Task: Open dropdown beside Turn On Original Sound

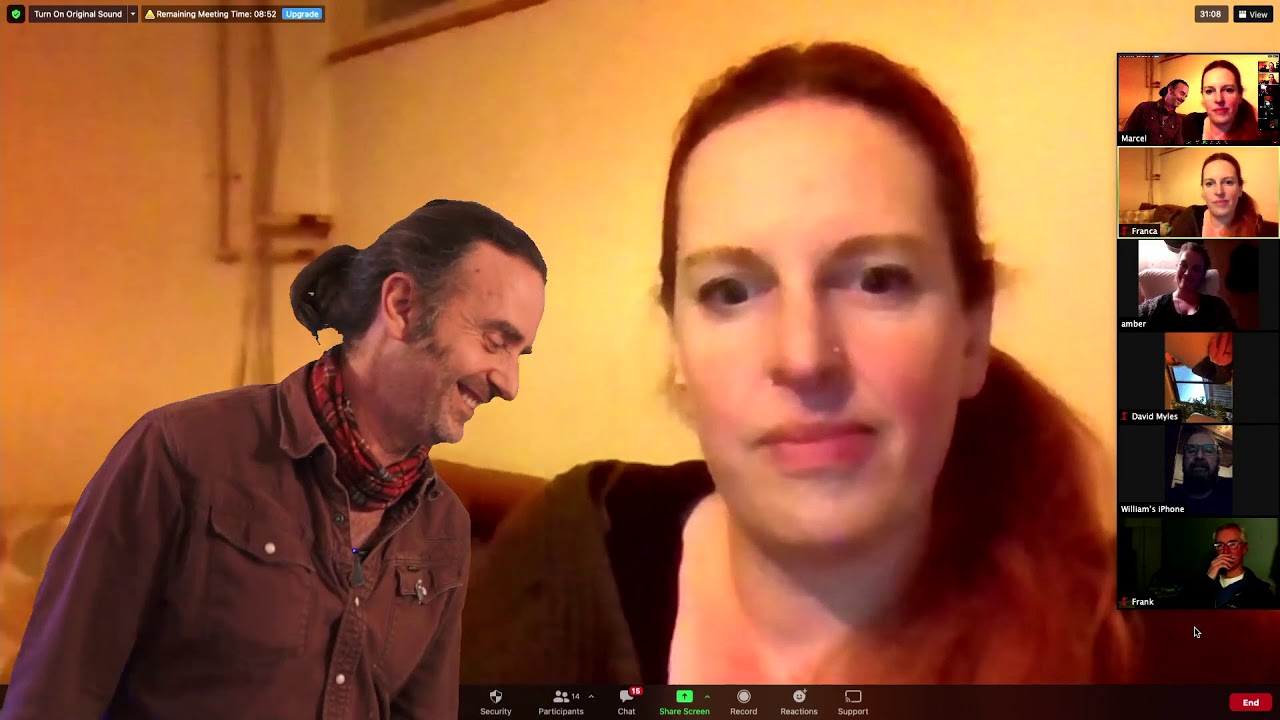Action: click(x=132, y=14)
